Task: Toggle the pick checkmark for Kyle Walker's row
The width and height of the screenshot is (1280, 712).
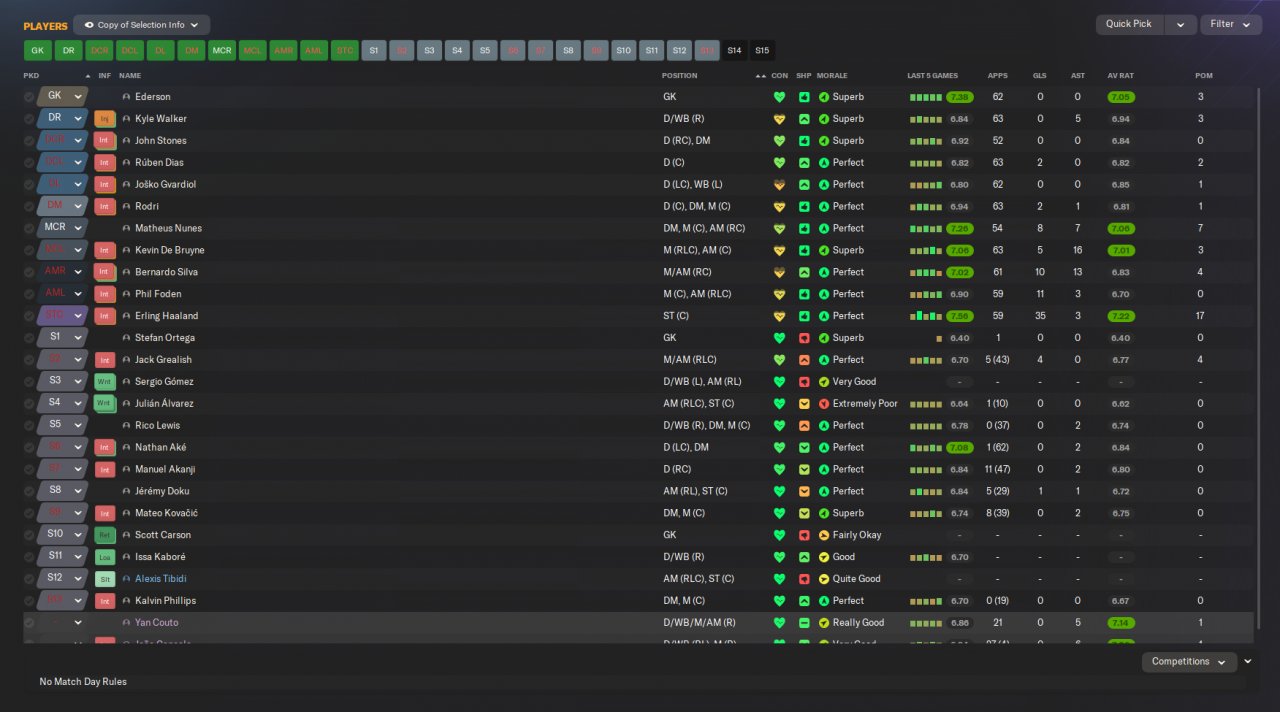Action: [29, 119]
